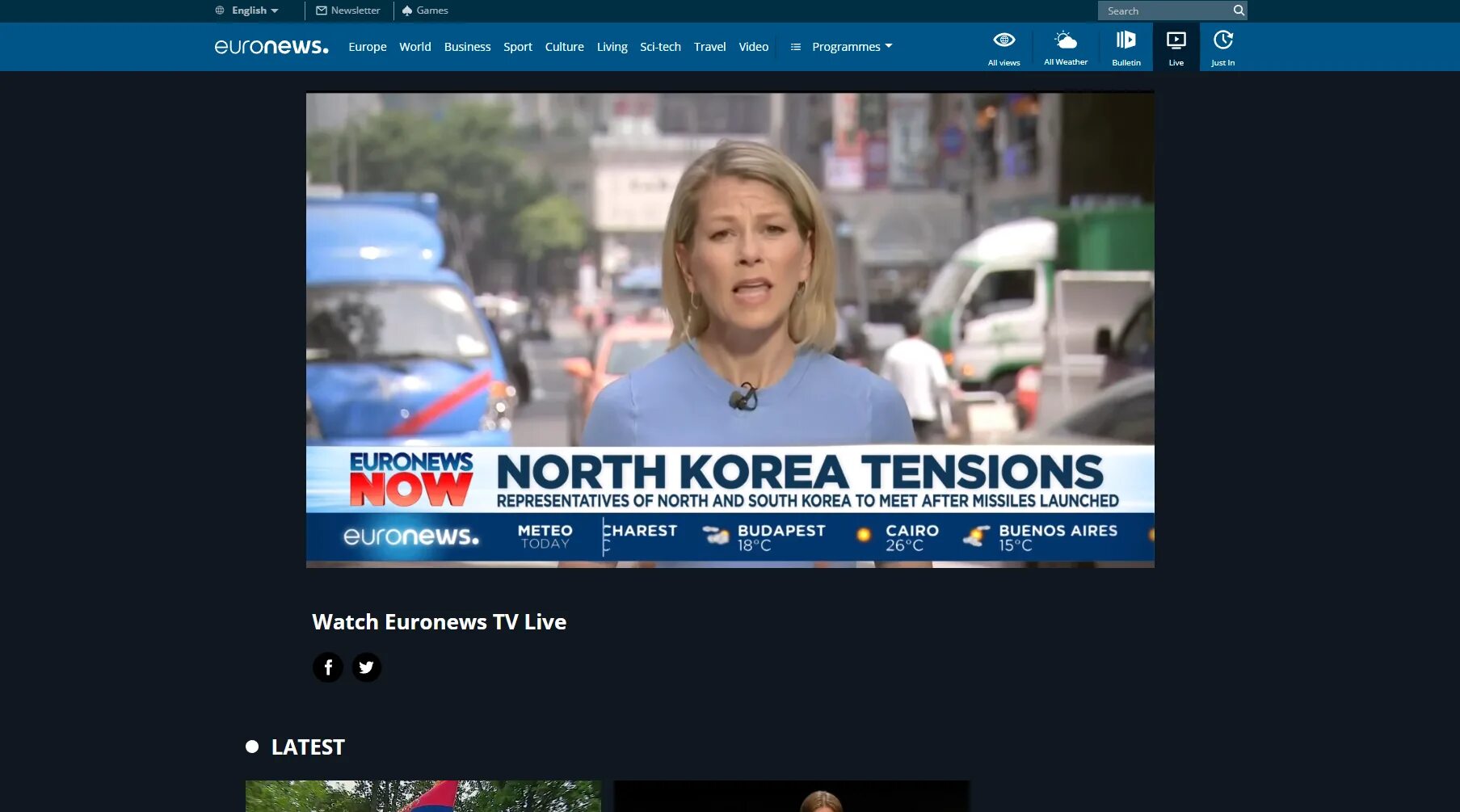The image size is (1460, 812).
Task: Open the All views eye icon
Action: 1003,40
